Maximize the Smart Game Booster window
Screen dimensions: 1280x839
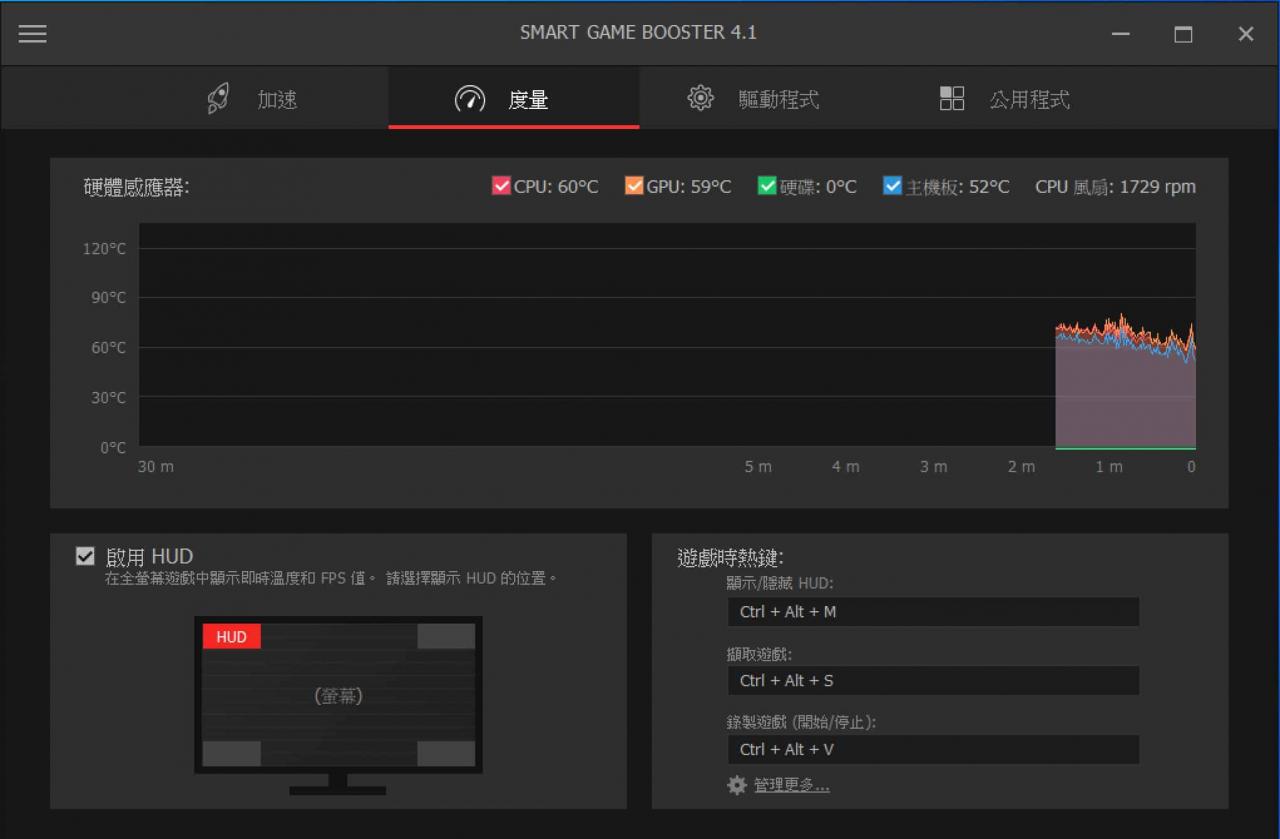(1183, 34)
